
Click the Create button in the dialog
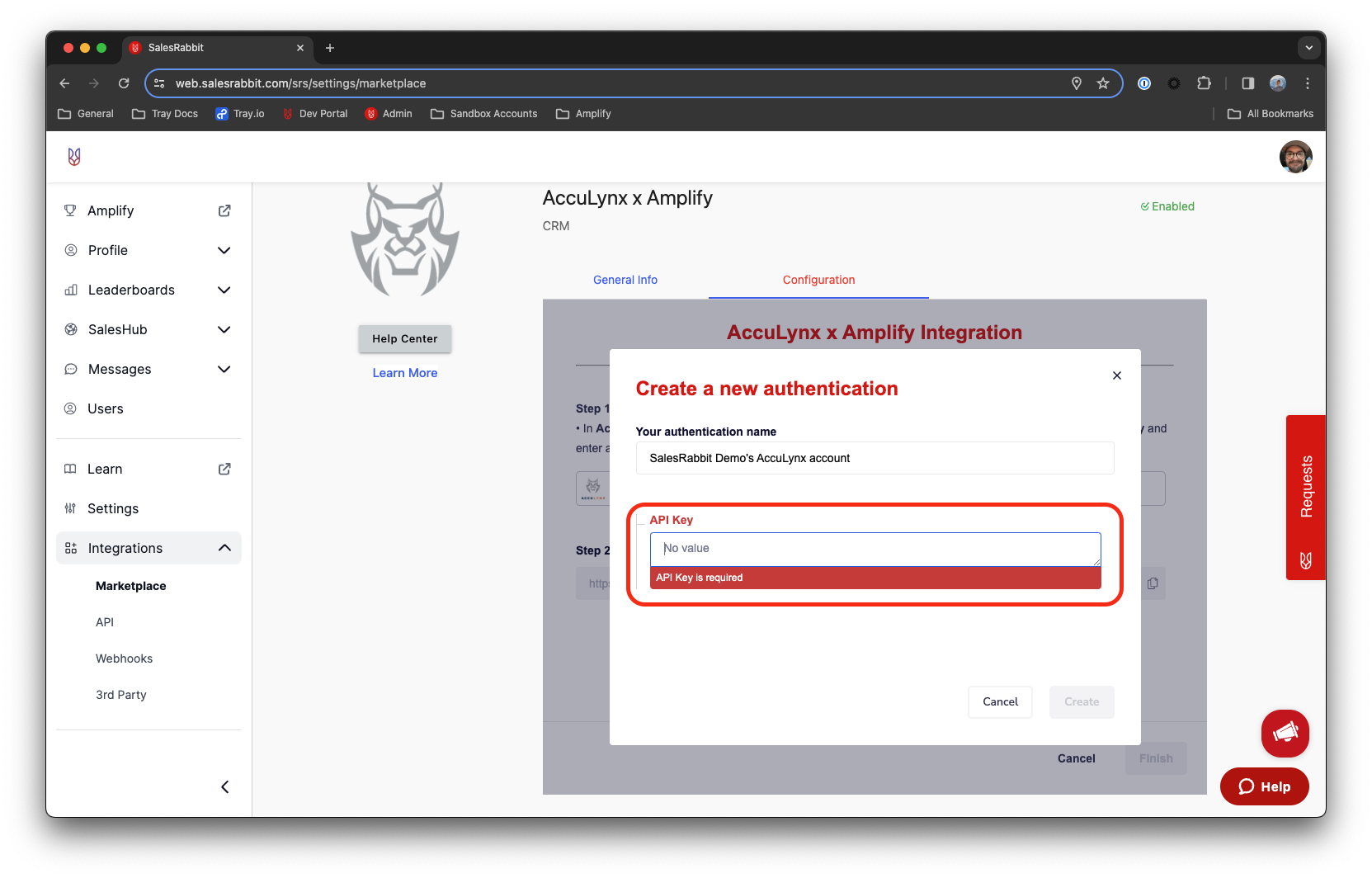tap(1082, 701)
